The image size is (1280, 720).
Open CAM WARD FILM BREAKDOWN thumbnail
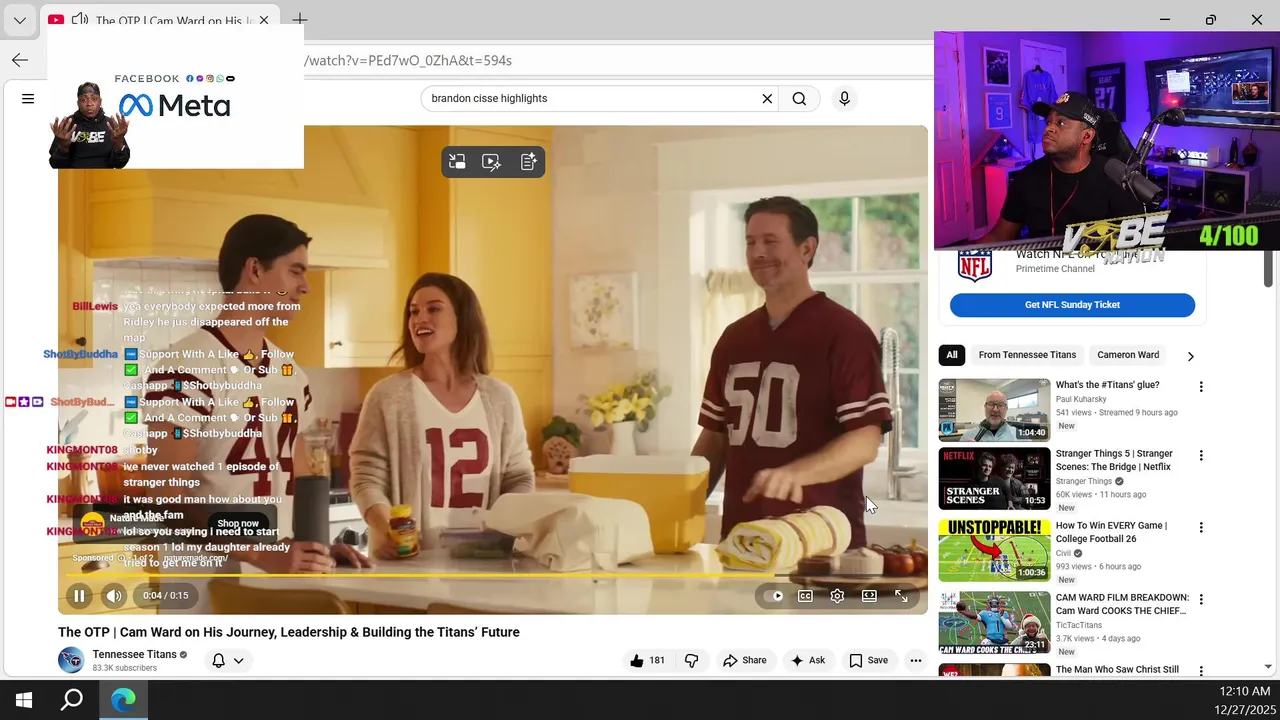click(x=994, y=622)
